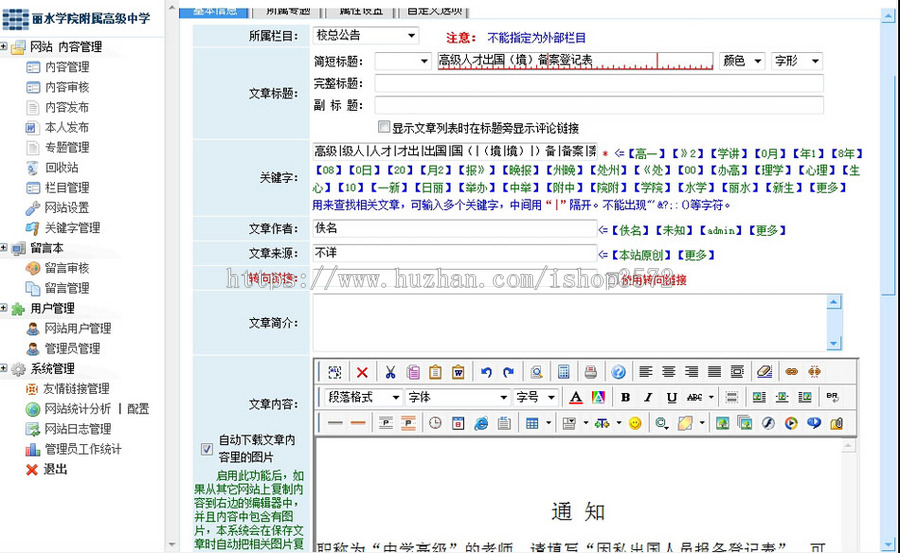
Task: Open the 字号 font size dropdown
Action: click(535, 397)
